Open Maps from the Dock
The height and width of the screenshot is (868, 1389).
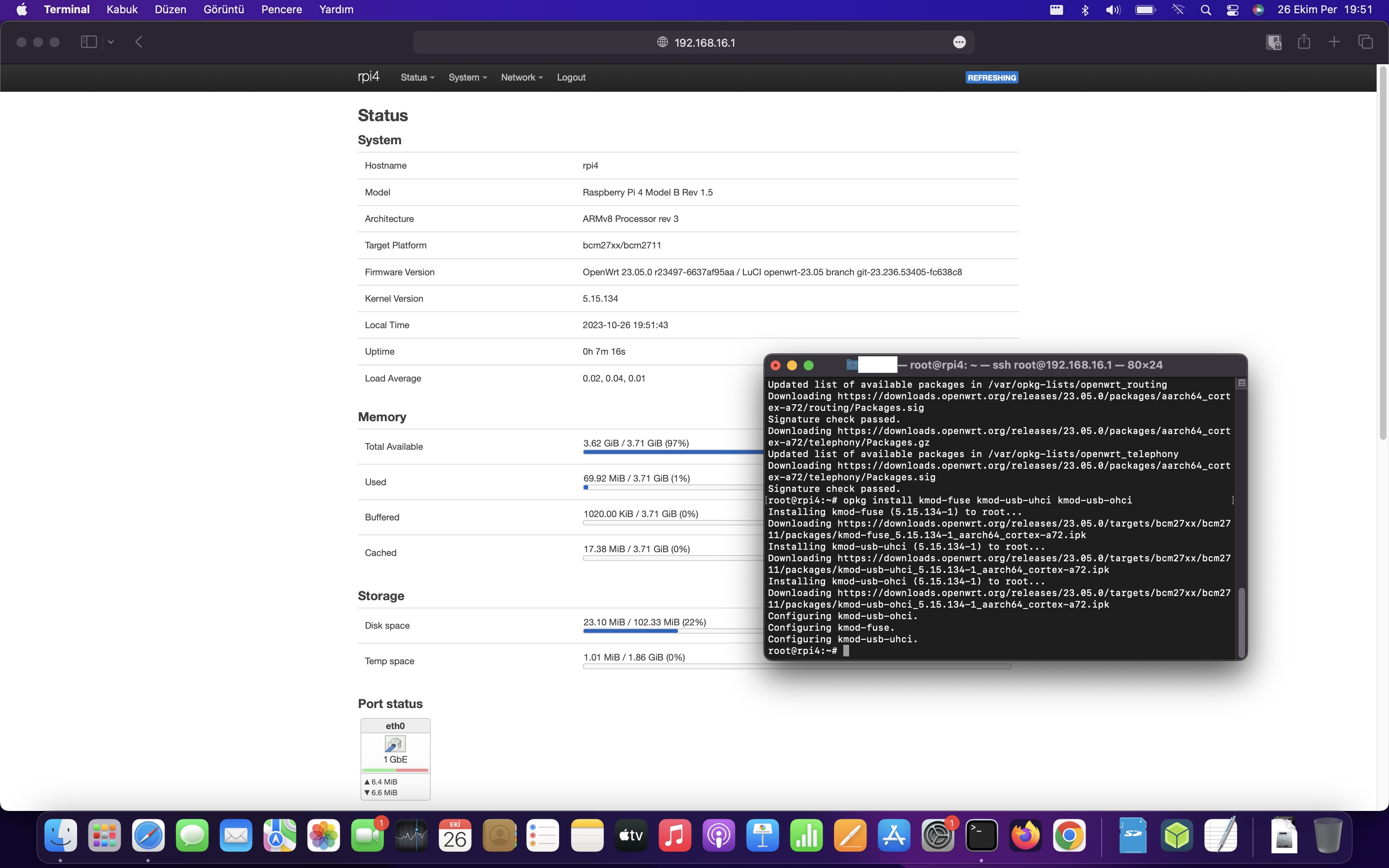280,835
